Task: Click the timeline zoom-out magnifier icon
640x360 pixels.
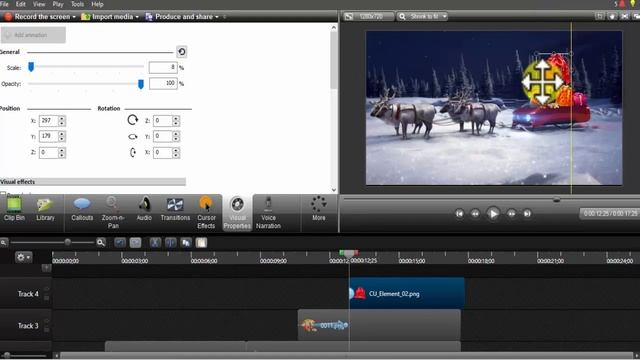Action: click(4, 242)
